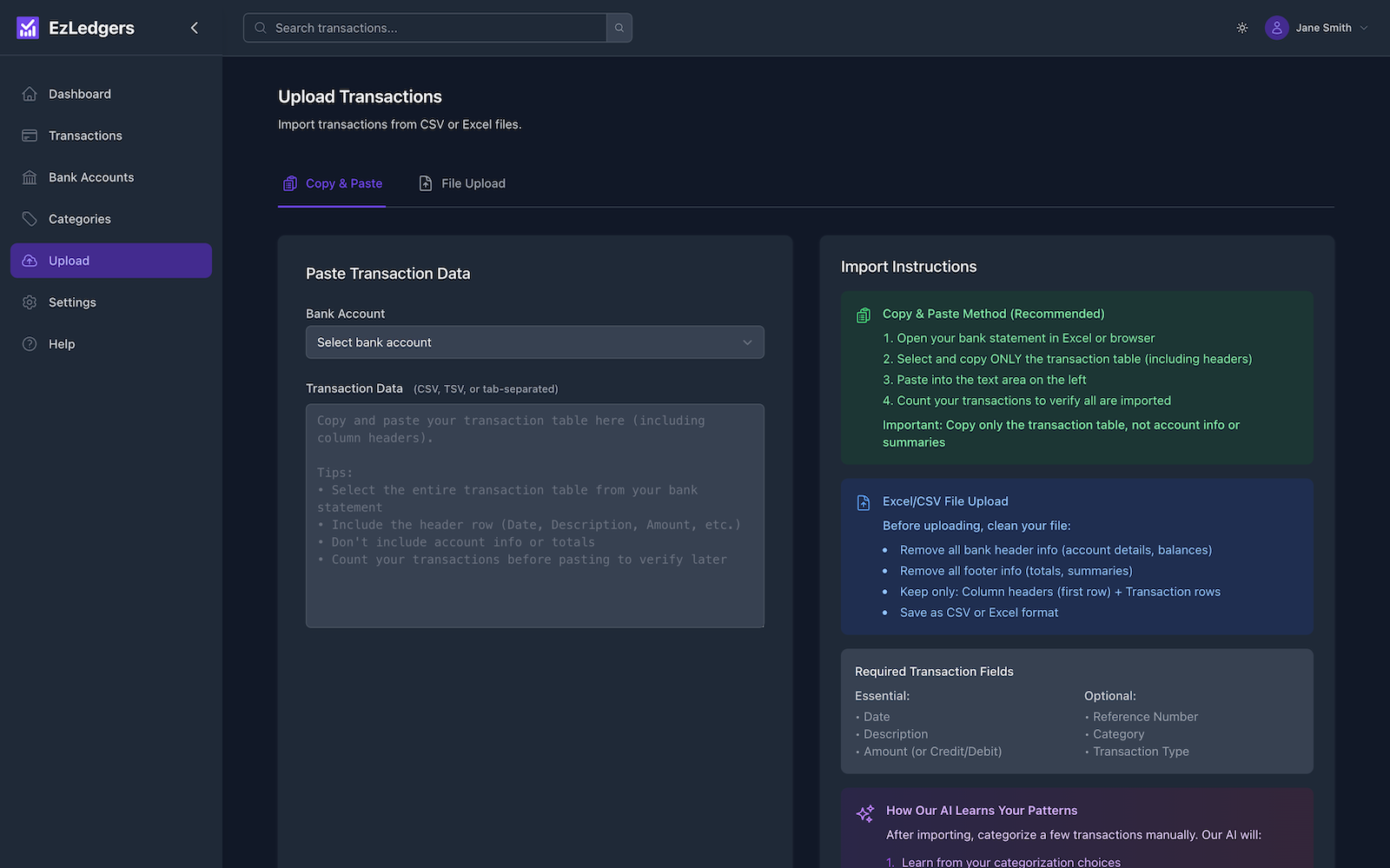Go to Transactions page

(x=111, y=136)
